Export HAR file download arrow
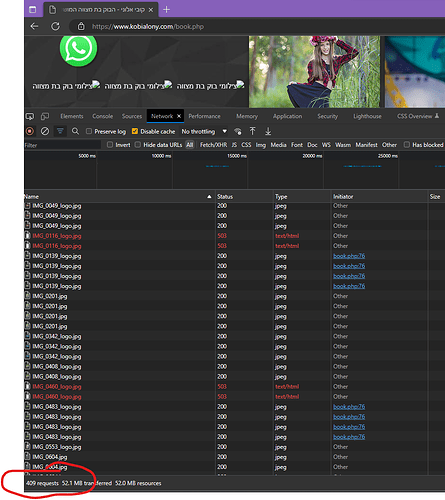The width and height of the screenshot is (445, 500). [x=268, y=131]
